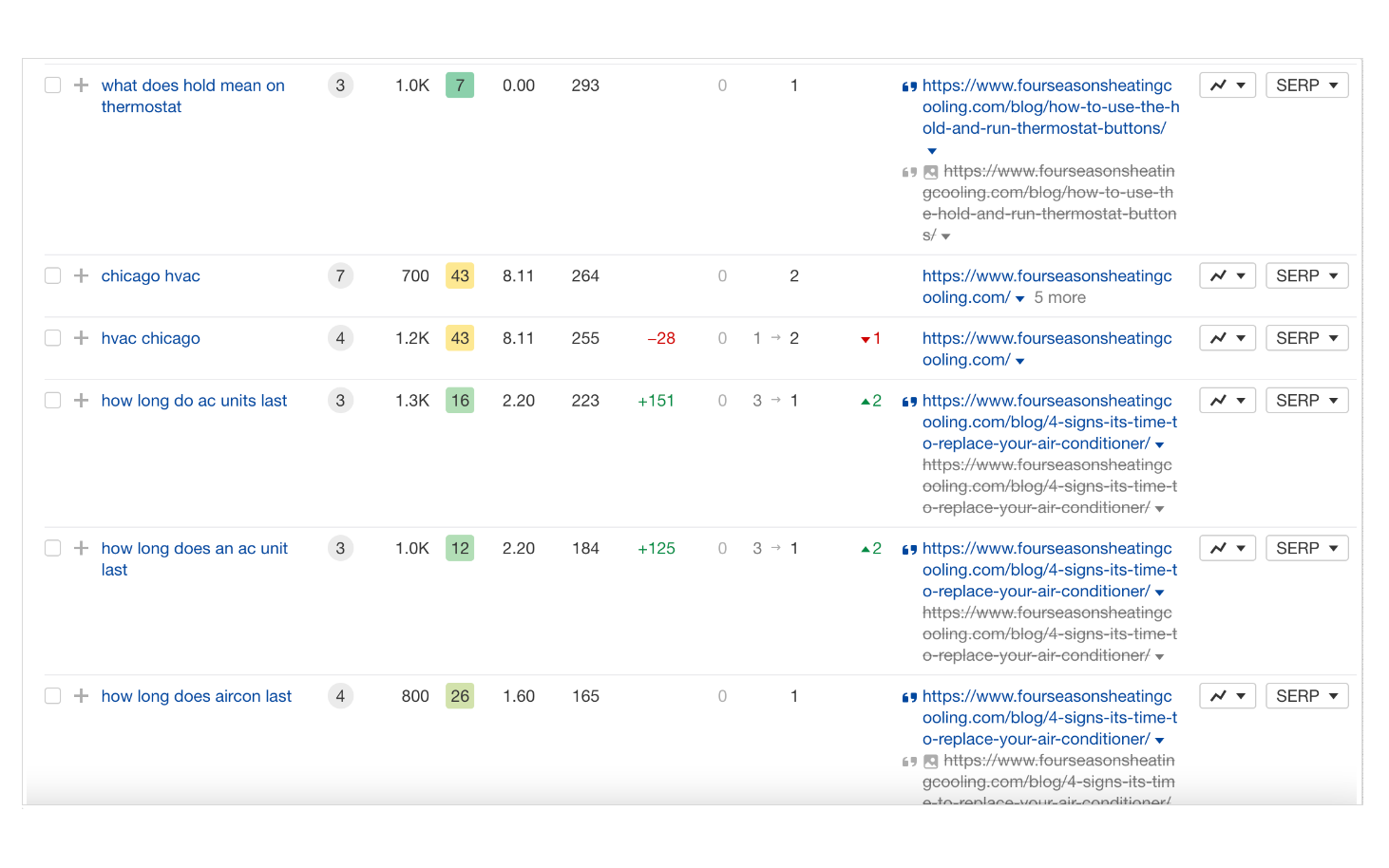Open the hold-and-run-thermostat-buttons blog URL
Screen dimensions: 1389x868
1051,106
